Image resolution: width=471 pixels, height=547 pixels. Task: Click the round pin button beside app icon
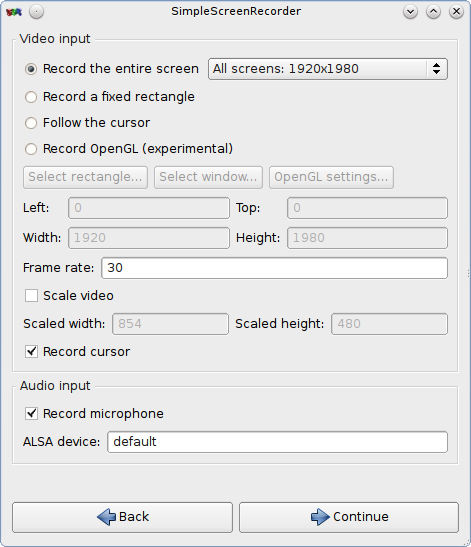36,12
